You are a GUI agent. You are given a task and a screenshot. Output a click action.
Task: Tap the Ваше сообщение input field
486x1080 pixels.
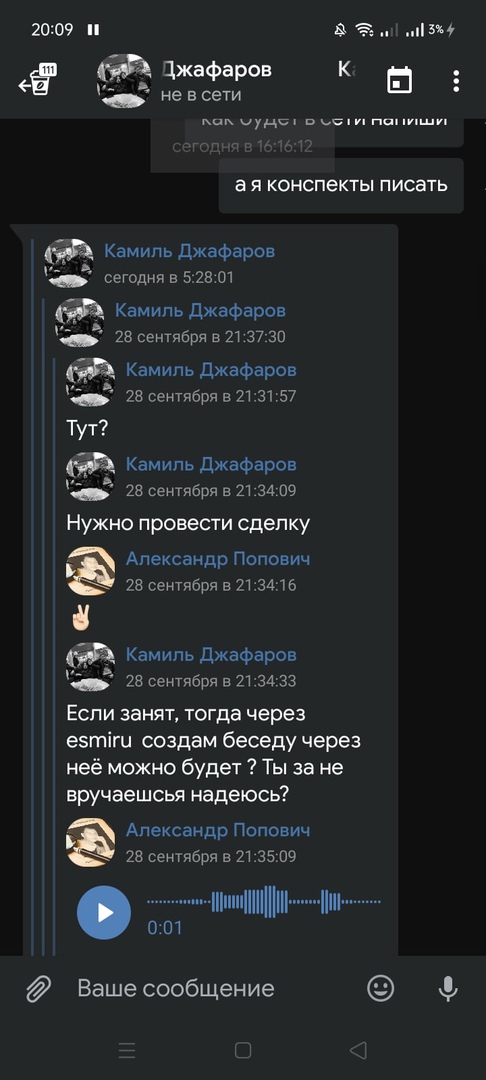(x=212, y=988)
